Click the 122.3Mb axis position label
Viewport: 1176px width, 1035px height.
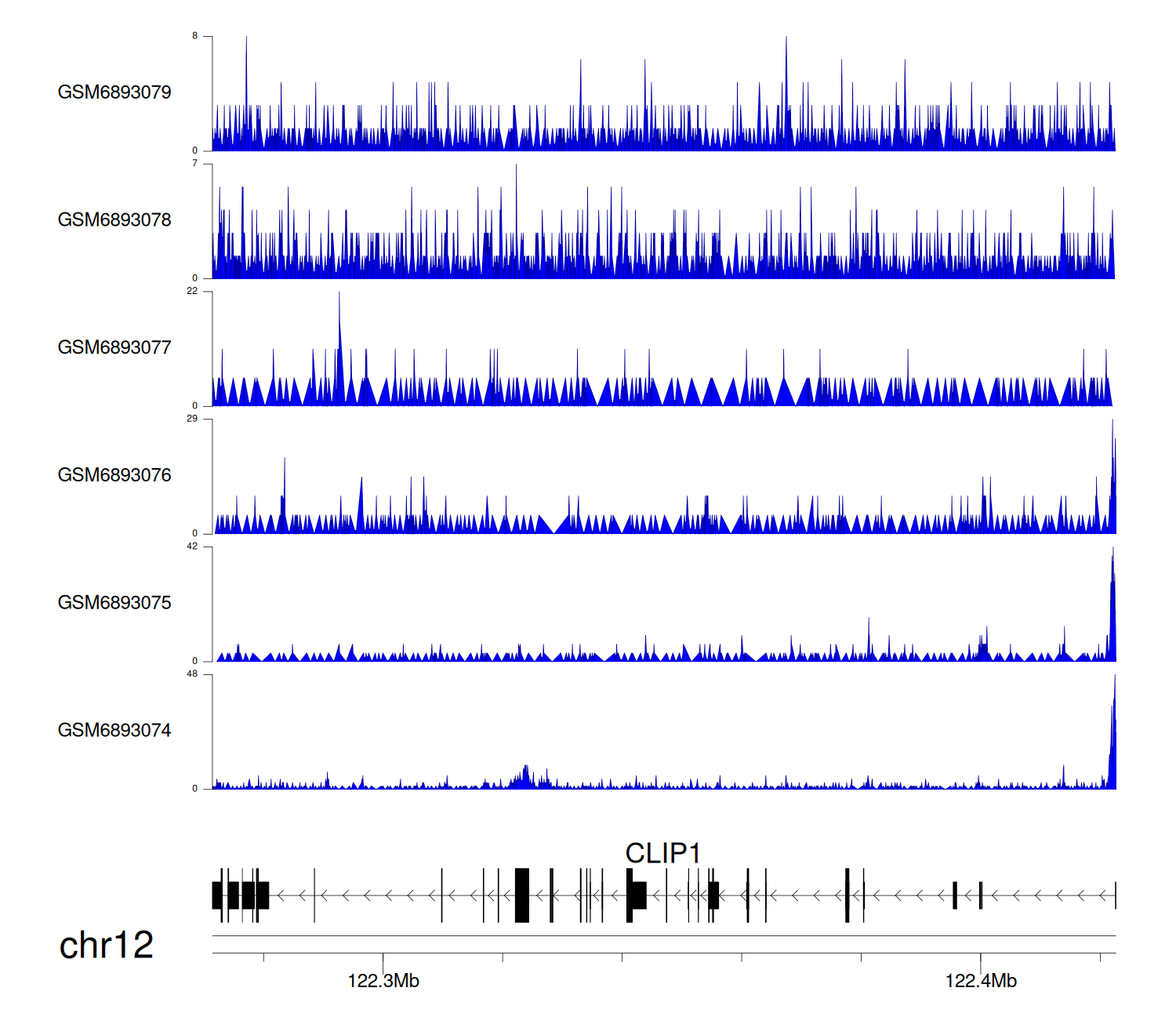tap(383, 981)
